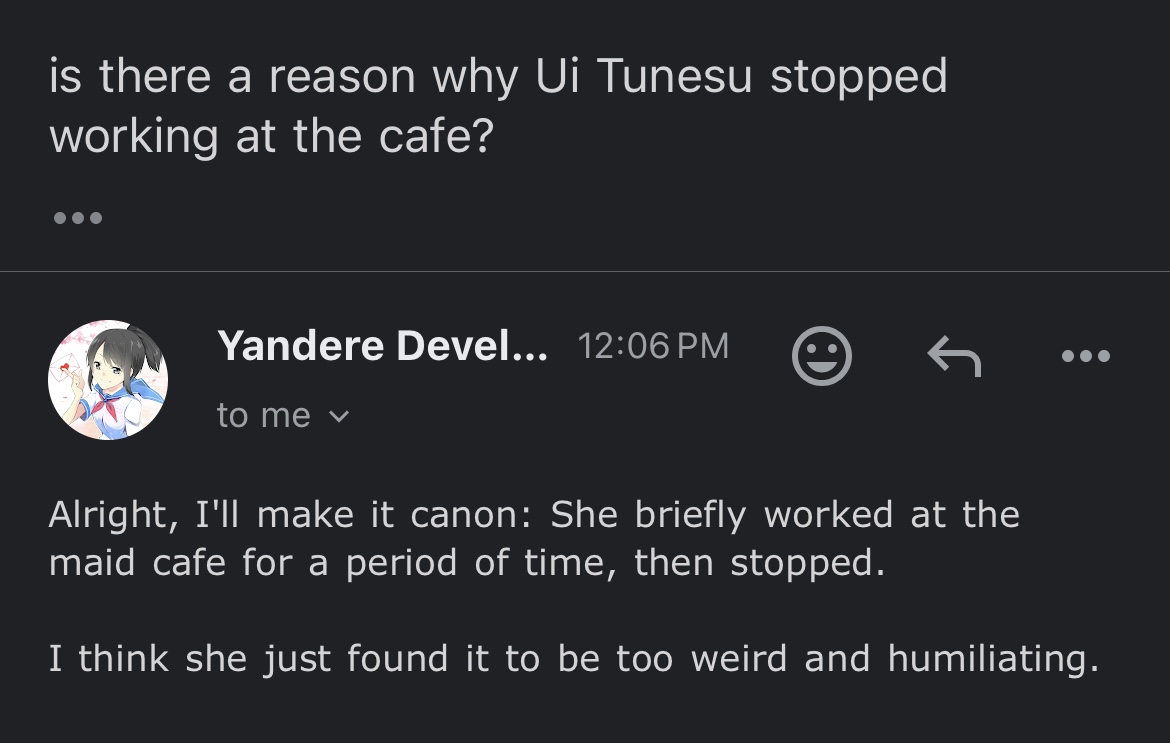This screenshot has width=1170, height=743.
Task: Open the three-dot menu beside the reply arrow
Action: click(x=1086, y=356)
